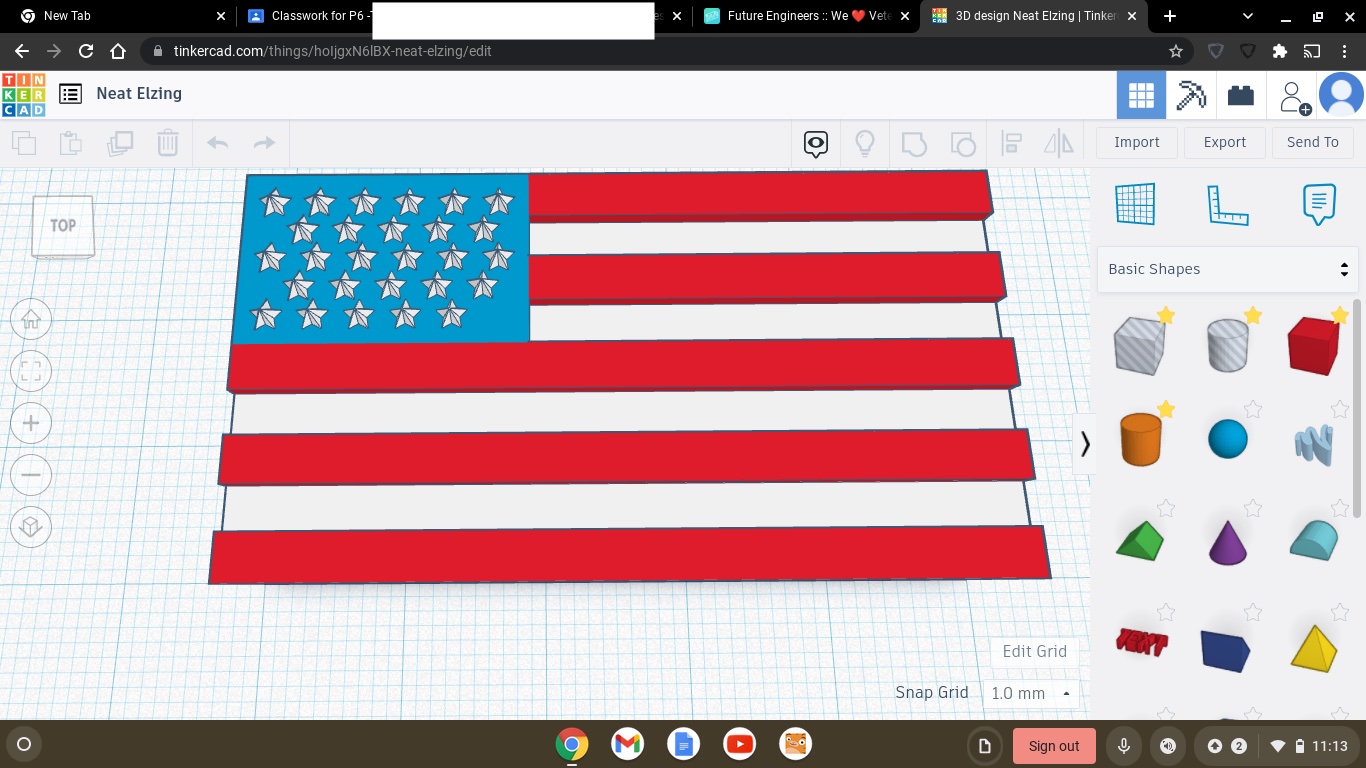1366x768 pixels.
Task: Click the Export button
Action: pos(1225,142)
